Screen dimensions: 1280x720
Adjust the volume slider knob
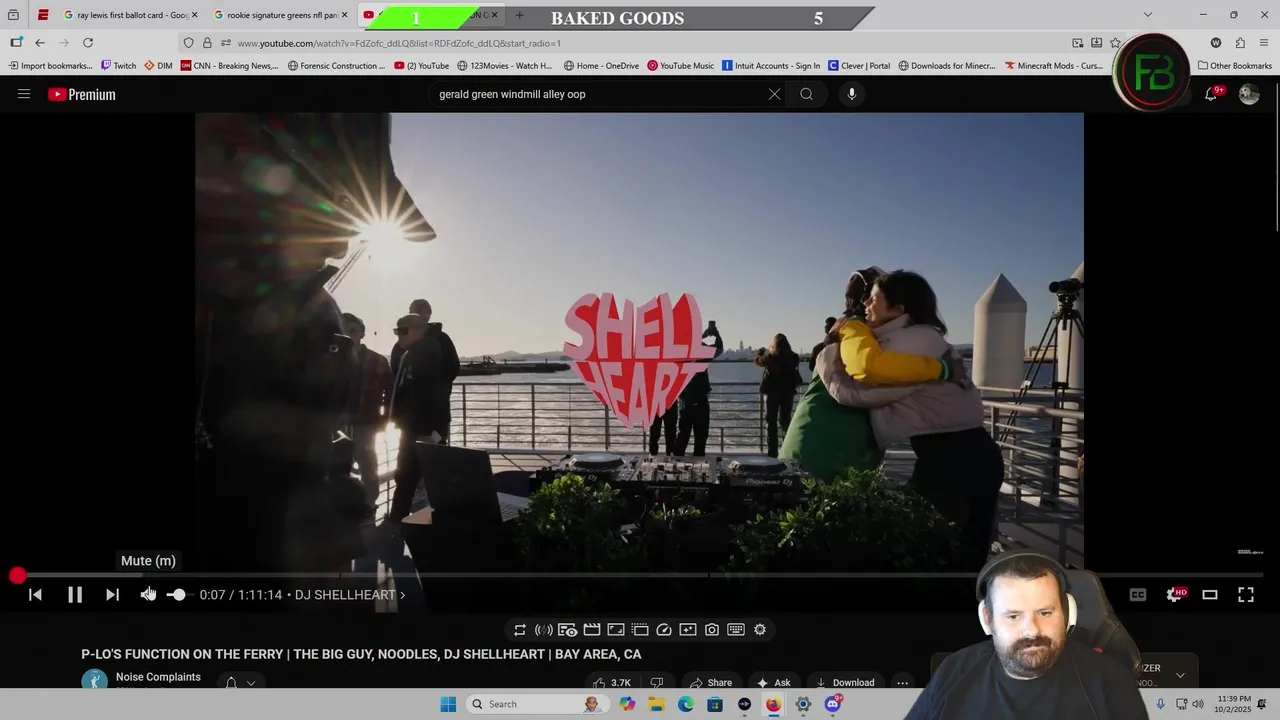tap(177, 595)
